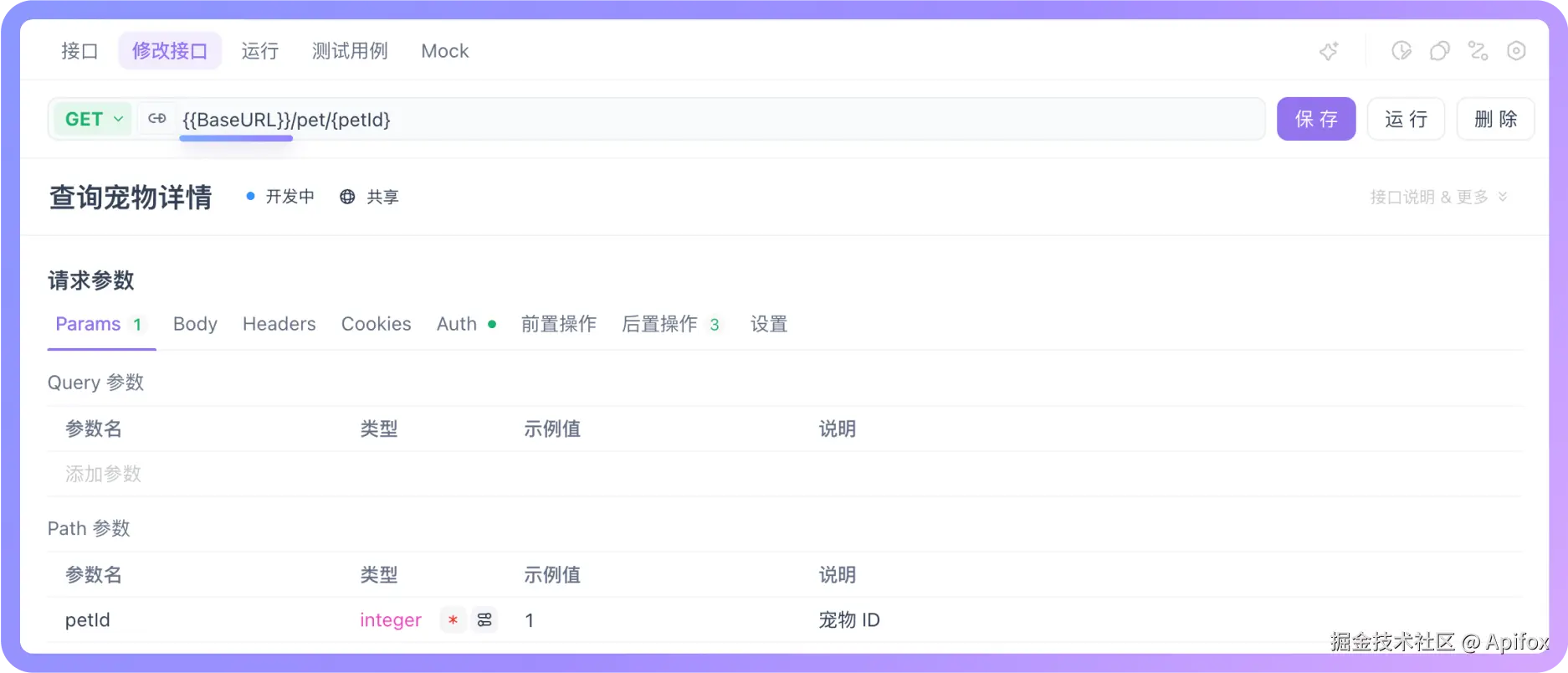Click the AI sparkle icon in top bar
This screenshot has height=673, width=1568.
point(1329,51)
